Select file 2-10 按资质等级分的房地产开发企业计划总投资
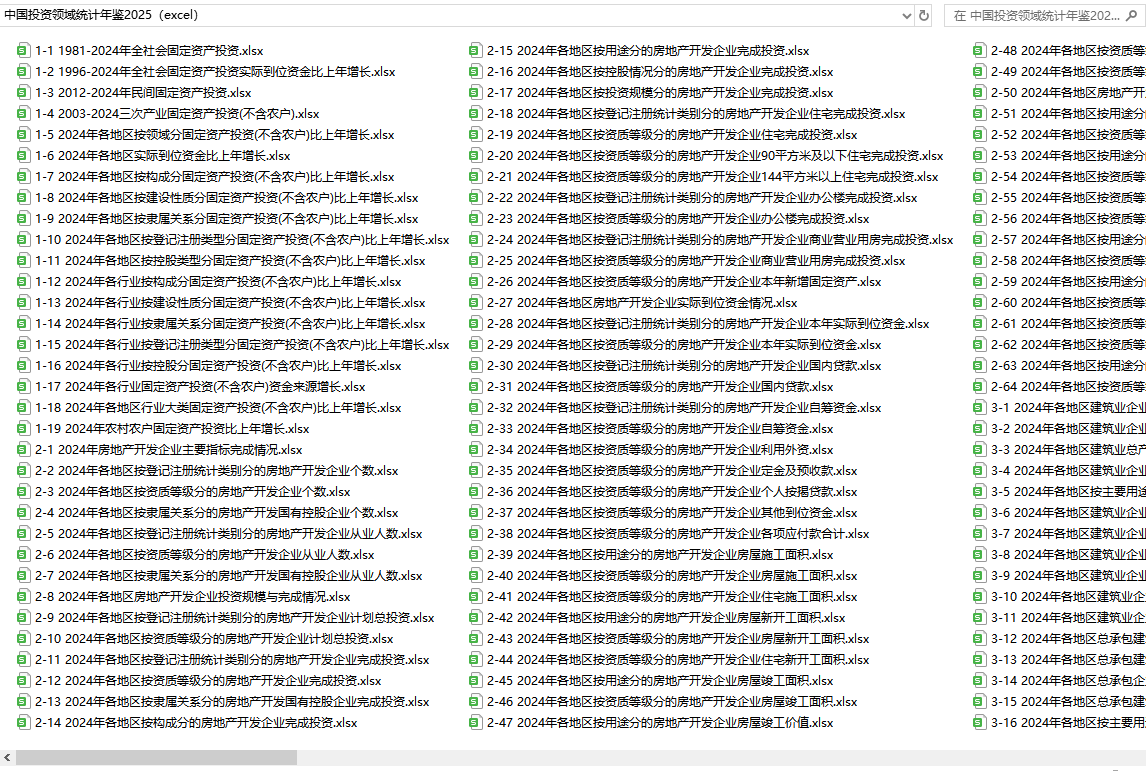The image size is (1146, 771). (x=214, y=638)
